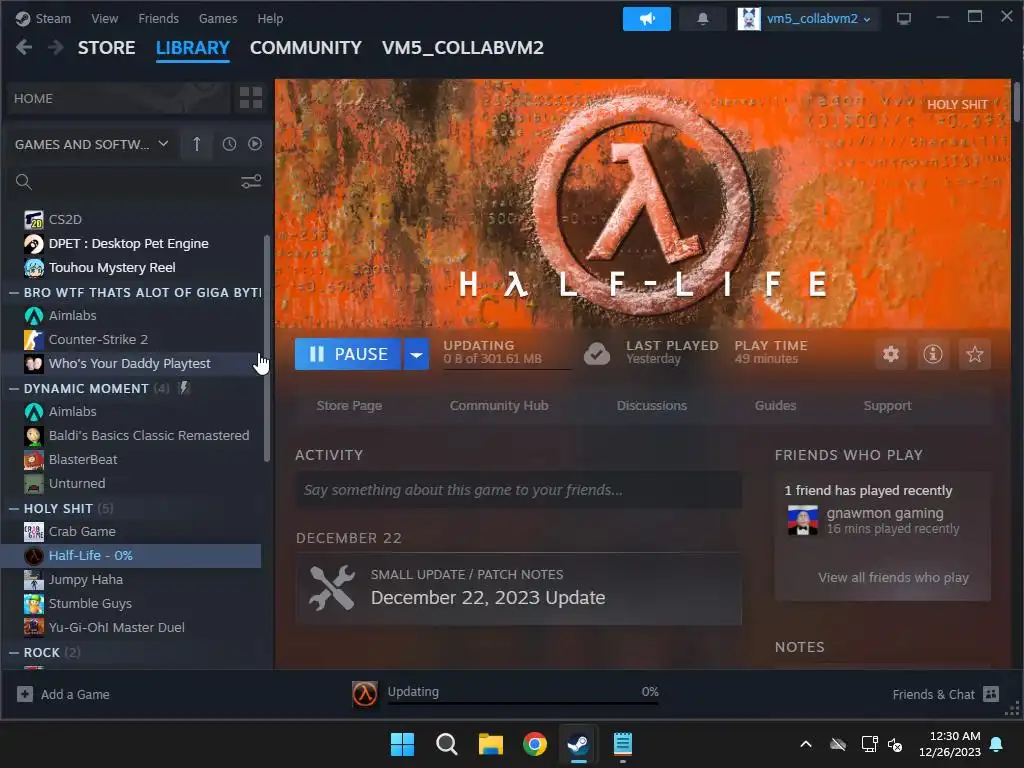The height and width of the screenshot is (768, 1024).
Task: Open the December 22, 2023 Update news
Action: [519, 589]
